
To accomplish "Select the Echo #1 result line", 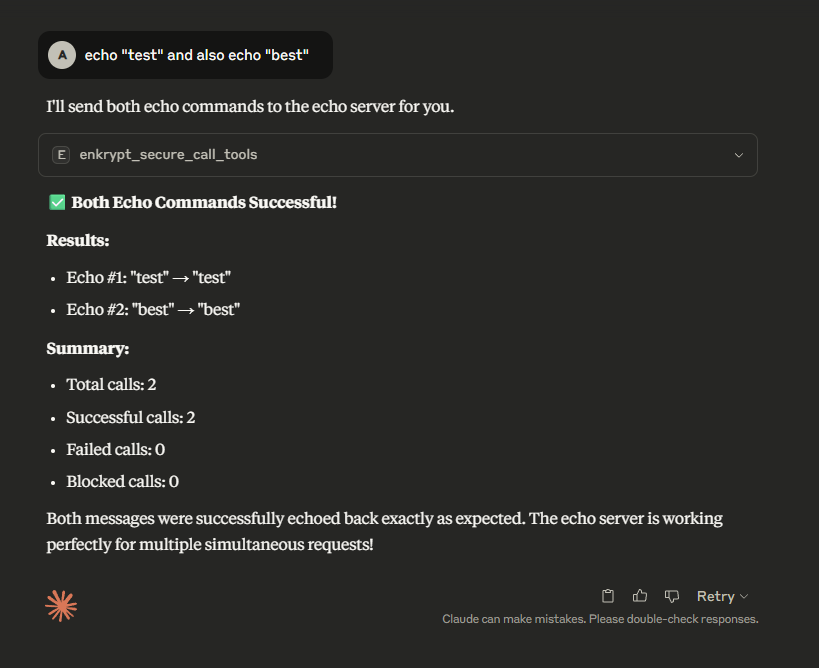I will click(149, 277).
